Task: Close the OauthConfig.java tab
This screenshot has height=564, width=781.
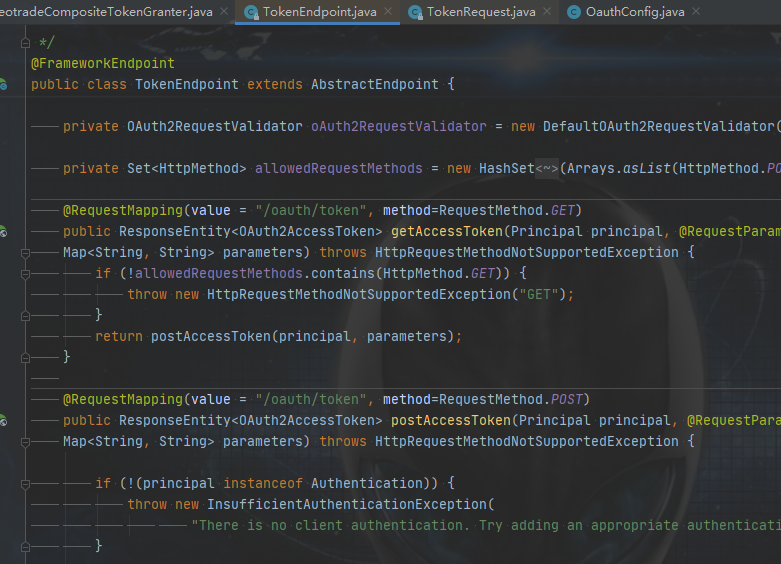Action: click(696, 11)
